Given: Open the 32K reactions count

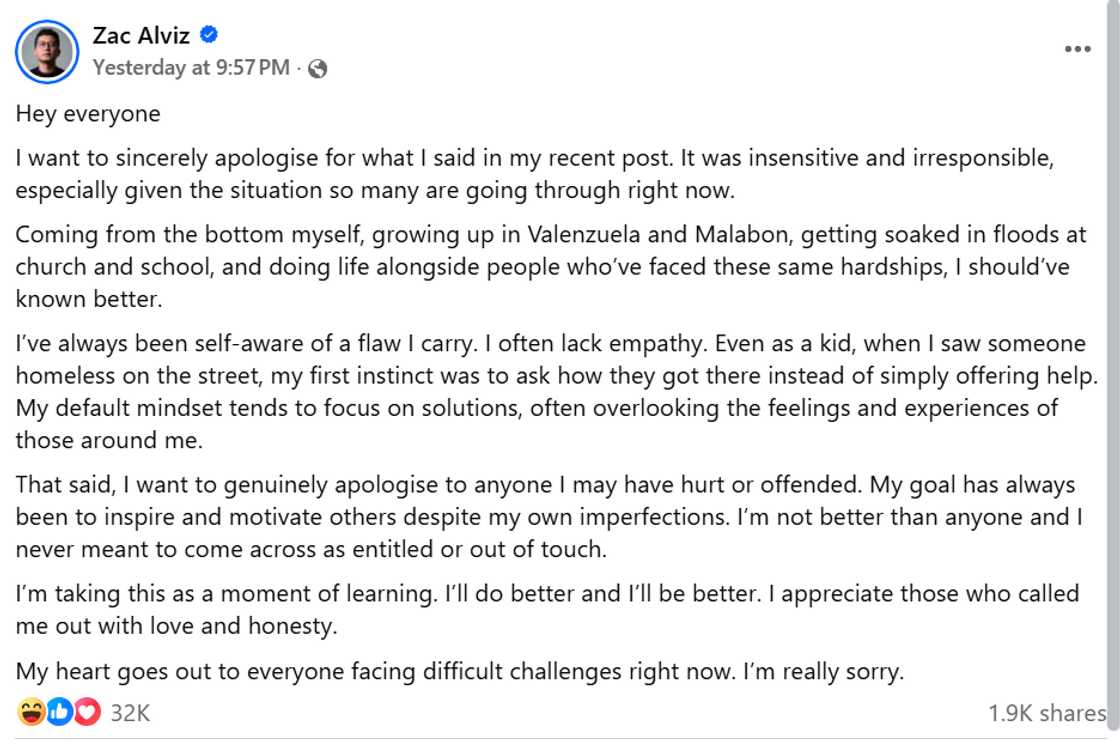Looking at the screenshot, I should click(x=130, y=713).
